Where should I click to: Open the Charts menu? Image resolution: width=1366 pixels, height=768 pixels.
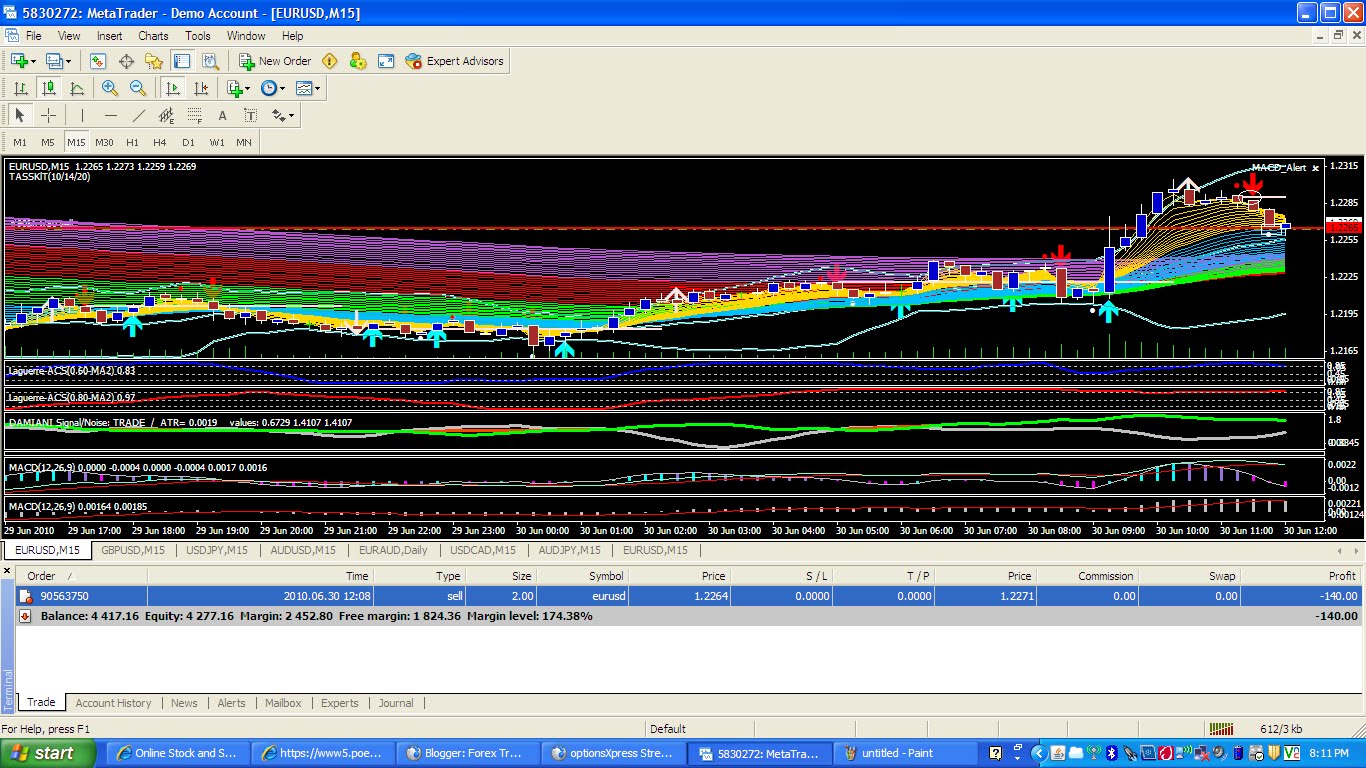point(153,36)
